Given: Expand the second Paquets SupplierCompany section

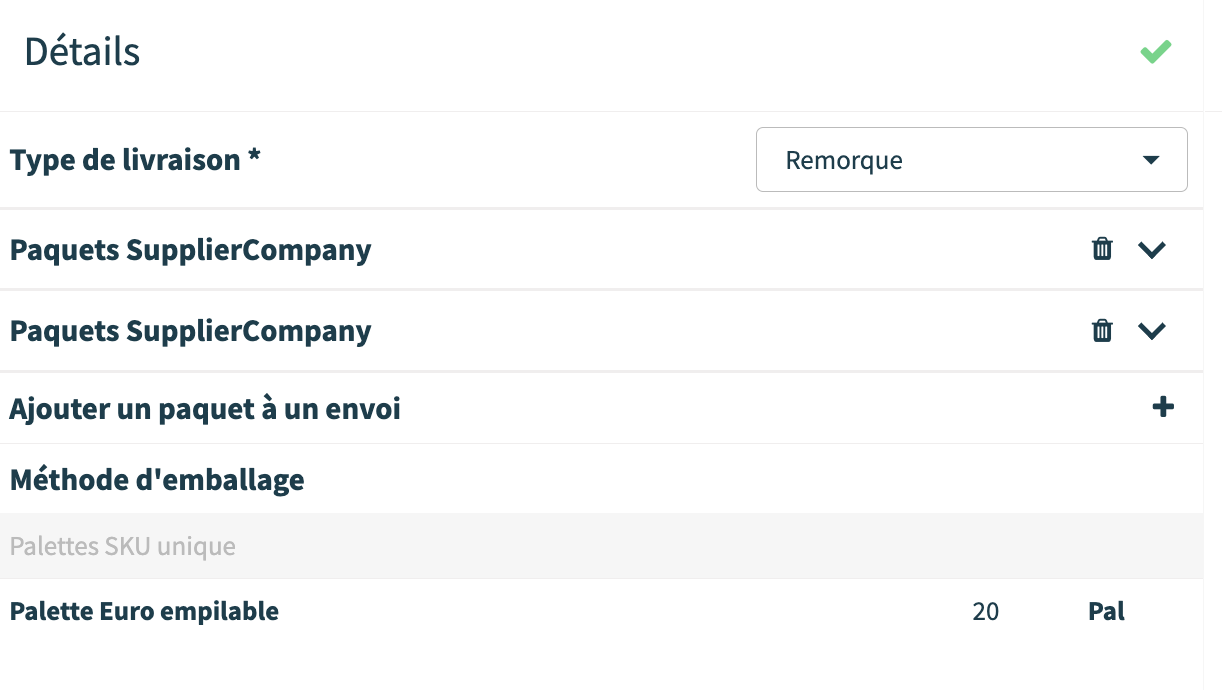Looking at the screenshot, I should (x=1153, y=331).
